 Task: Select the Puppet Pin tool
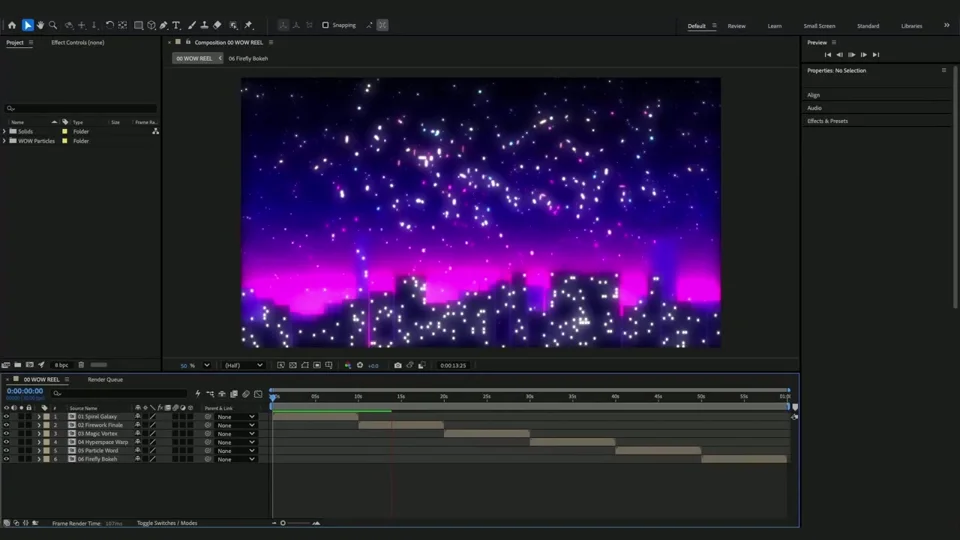click(249, 25)
